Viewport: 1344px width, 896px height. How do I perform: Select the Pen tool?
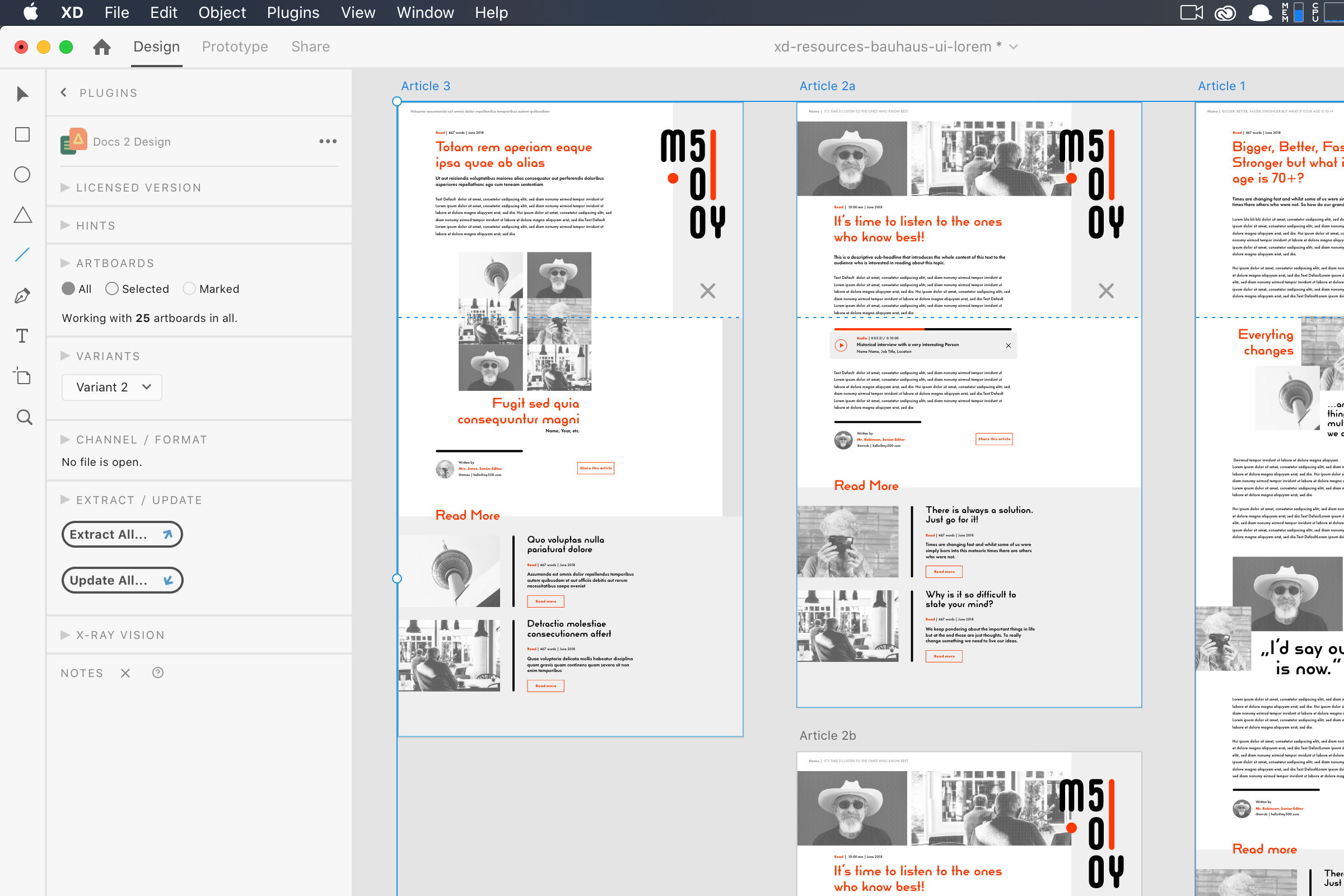coord(22,295)
